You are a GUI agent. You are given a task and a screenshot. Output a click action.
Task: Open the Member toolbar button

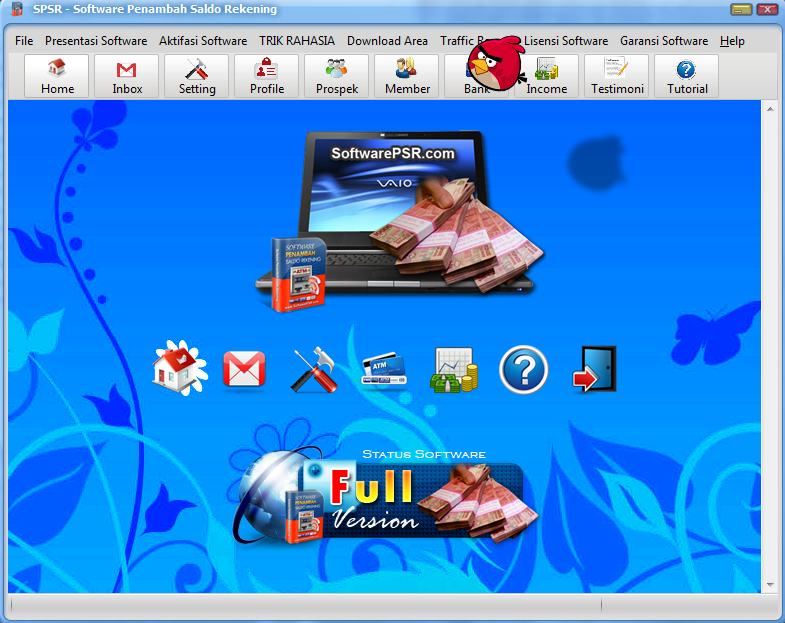(407, 76)
